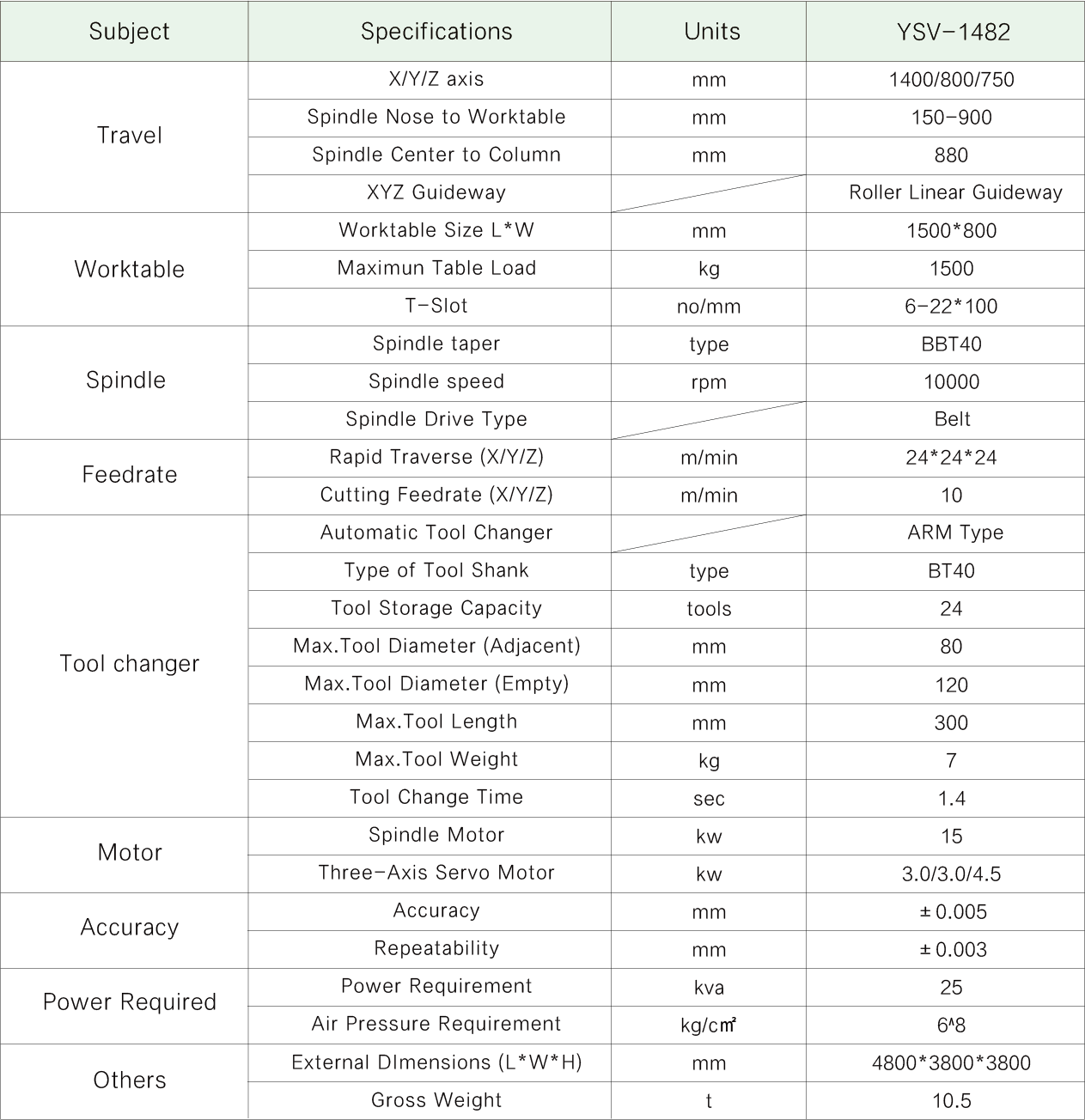Select 'Max.Tool Diameter (Adjacent)' cell

[430, 647]
